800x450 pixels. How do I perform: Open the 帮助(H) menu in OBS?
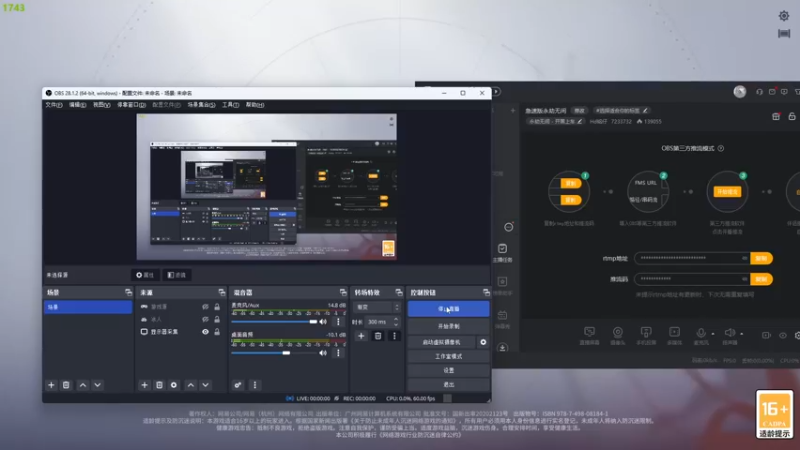[255, 105]
